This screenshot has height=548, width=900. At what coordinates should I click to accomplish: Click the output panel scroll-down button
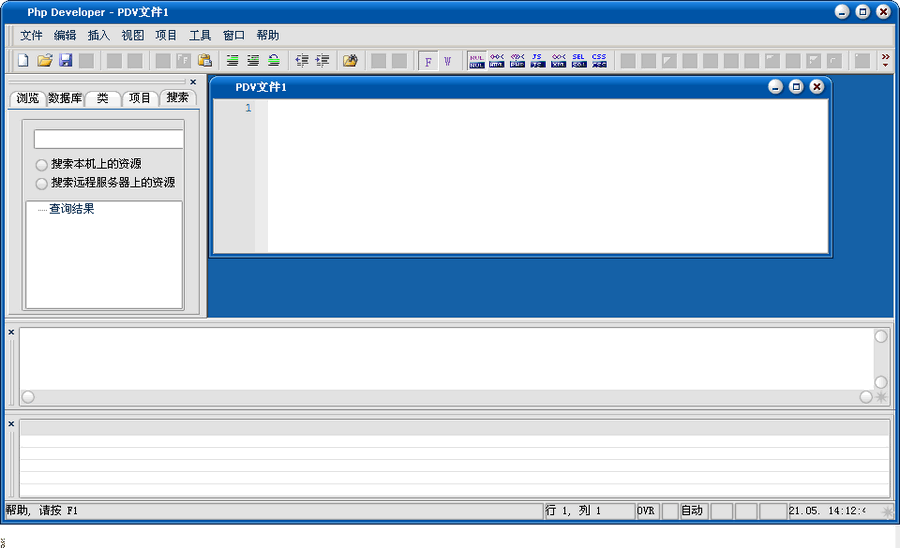pos(881,382)
